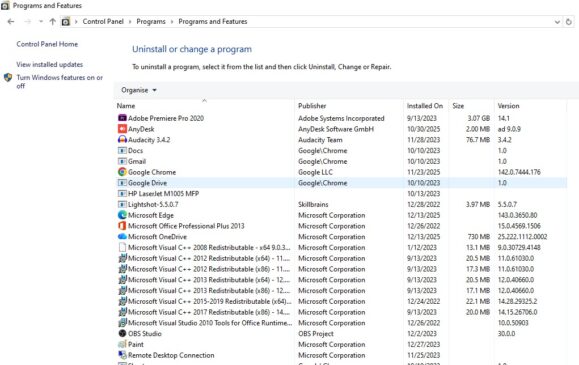Click the Audacity 3.4.2 headphones icon
Viewport: 579px width, 365px height.
point(122,140)
